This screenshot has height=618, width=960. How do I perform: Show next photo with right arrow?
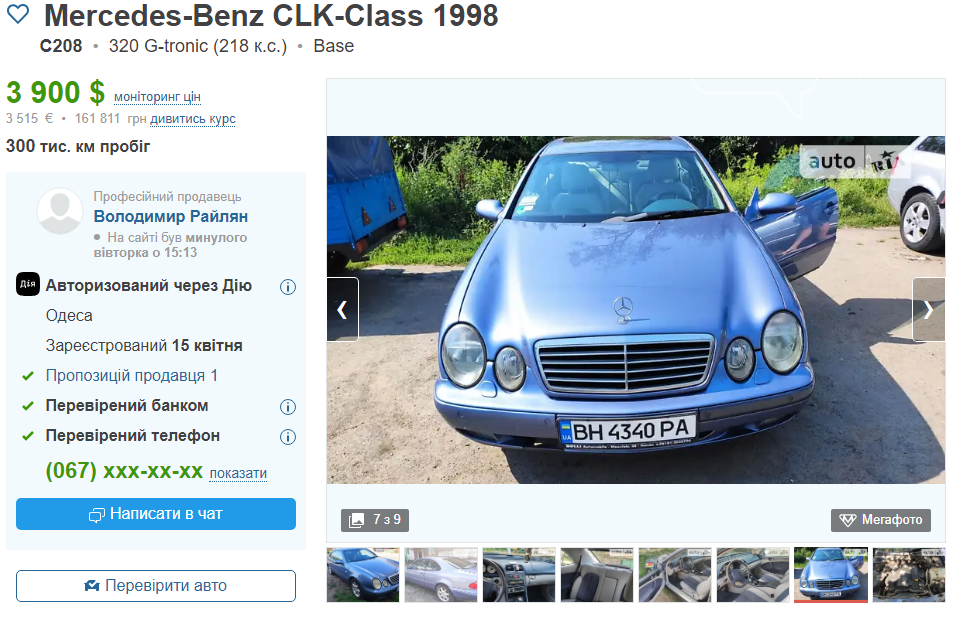(x=928, y=309)
